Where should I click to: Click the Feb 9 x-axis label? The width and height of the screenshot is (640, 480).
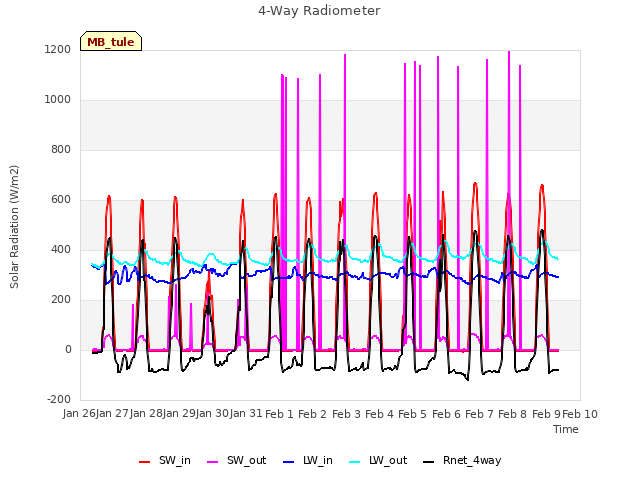point(546,414)
